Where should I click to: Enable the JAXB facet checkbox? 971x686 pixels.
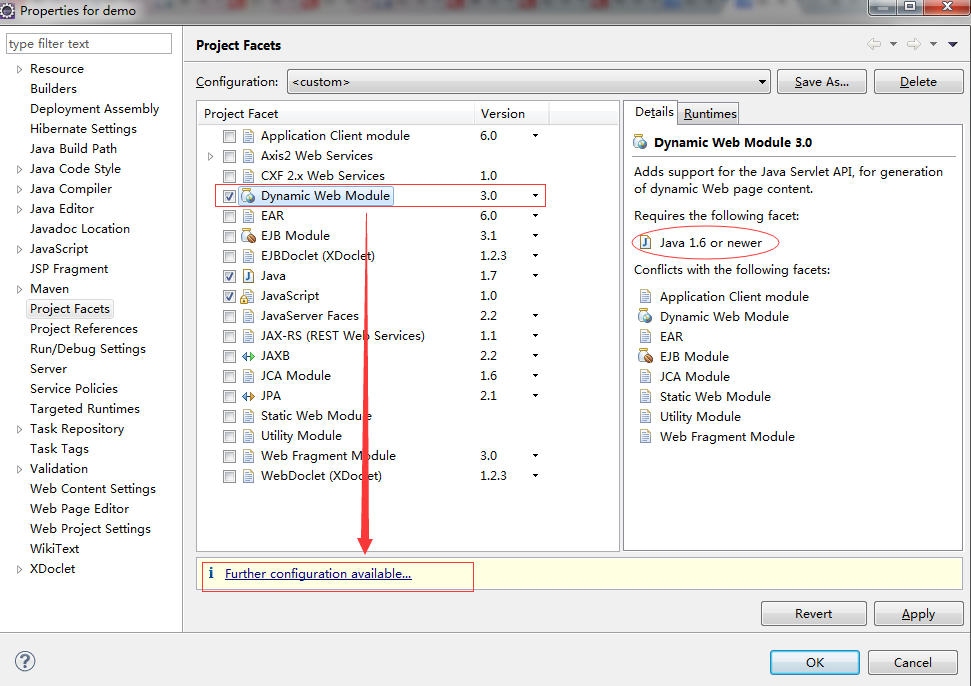(x=230, y=356)
